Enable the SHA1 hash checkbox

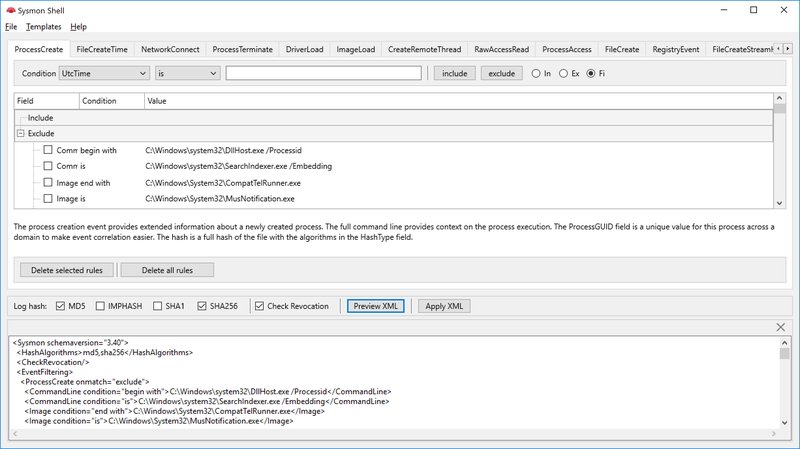(158, 306)
